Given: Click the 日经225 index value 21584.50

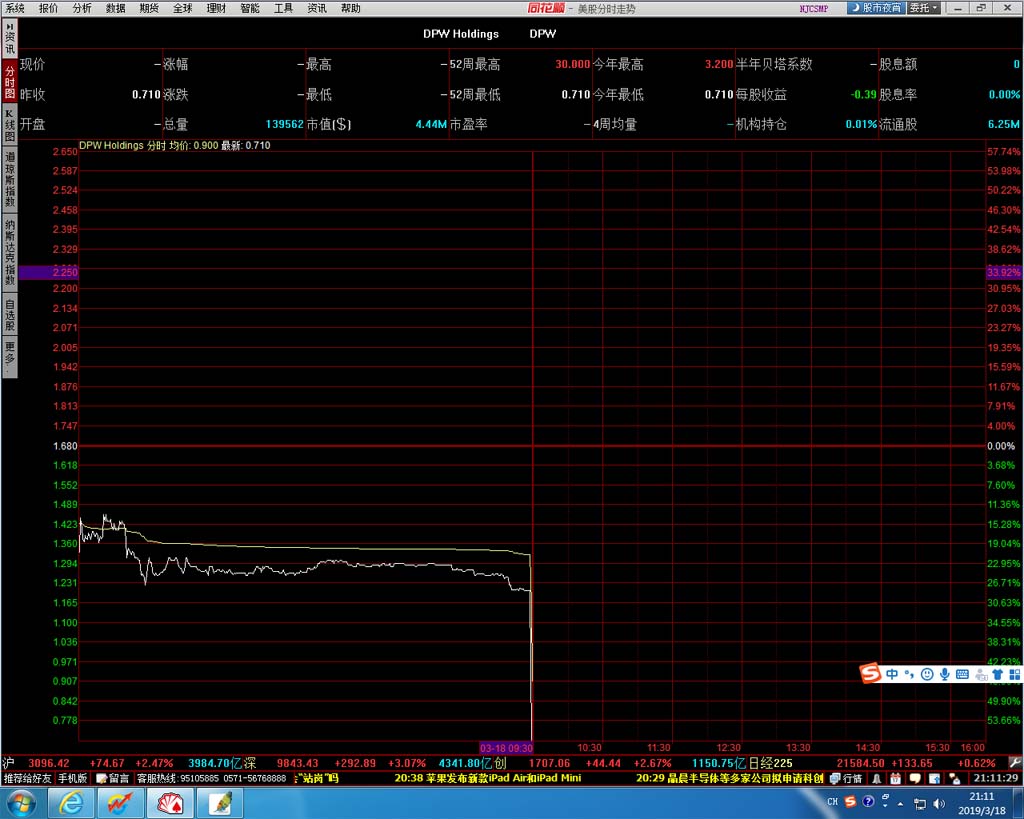Looking at the screenshot, I should tap(860, 763).
